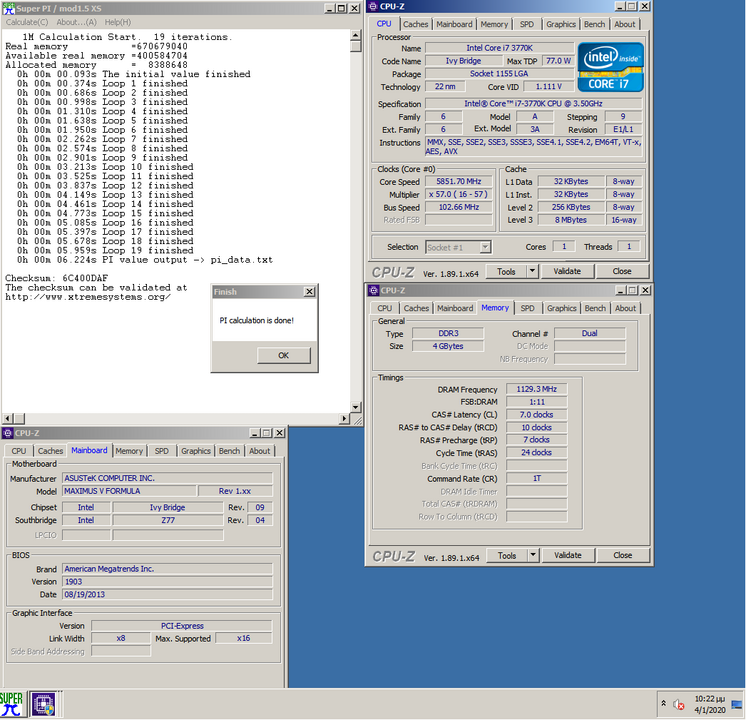
Task: Click Validate button in top CPU-Z window
Action: 567,271
